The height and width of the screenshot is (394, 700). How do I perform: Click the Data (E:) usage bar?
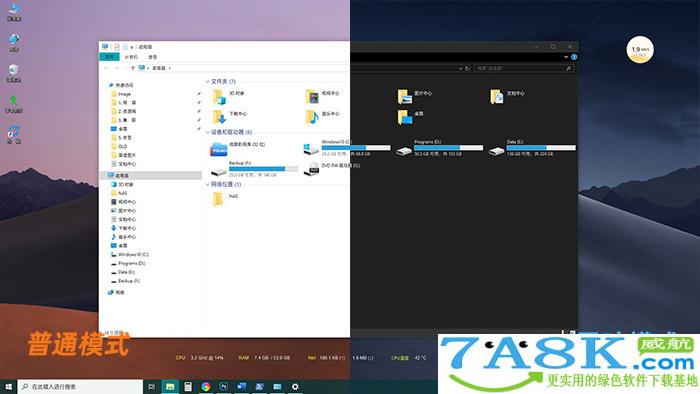coord(541,148)
